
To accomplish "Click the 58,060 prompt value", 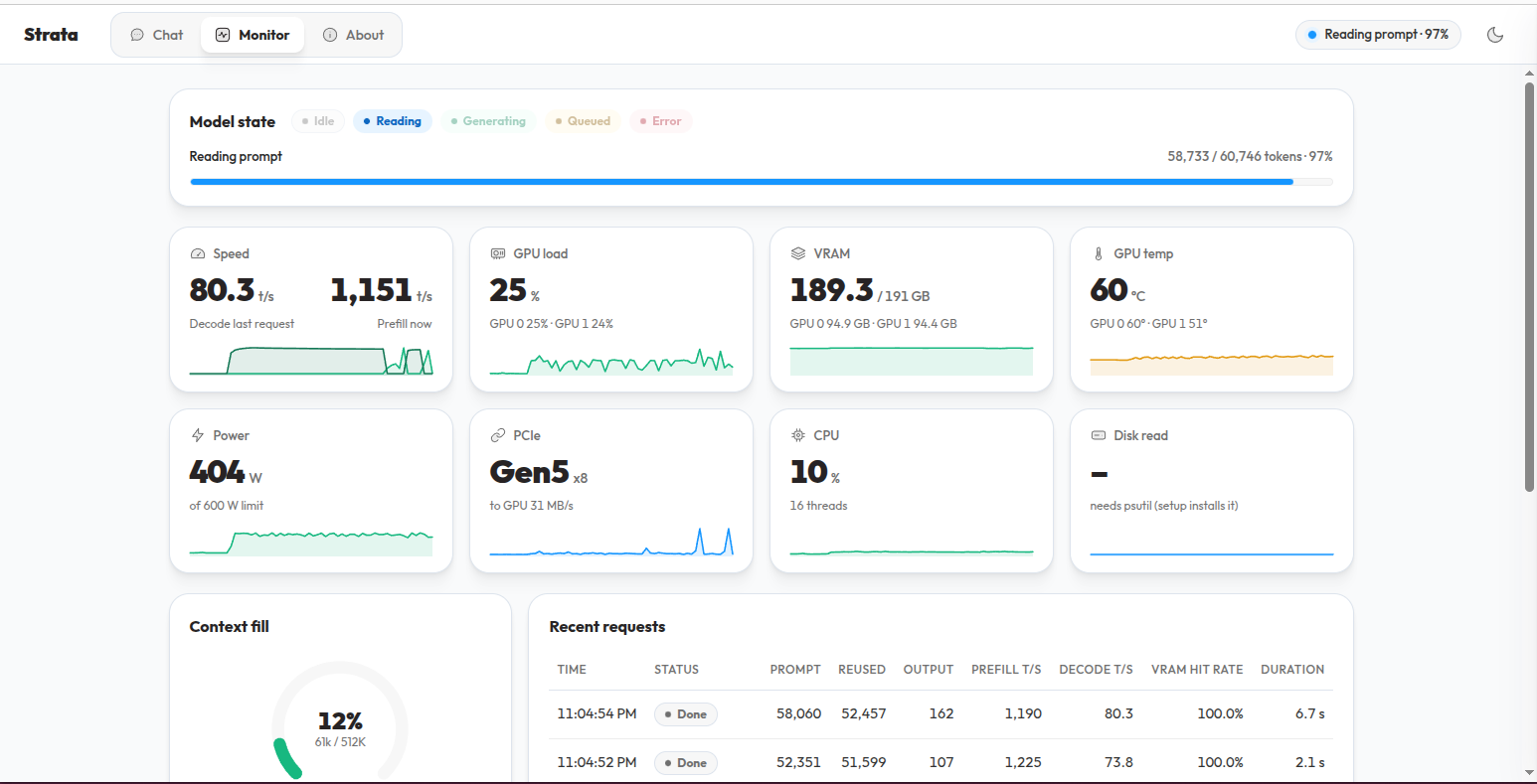I will (x=798, y=714).
